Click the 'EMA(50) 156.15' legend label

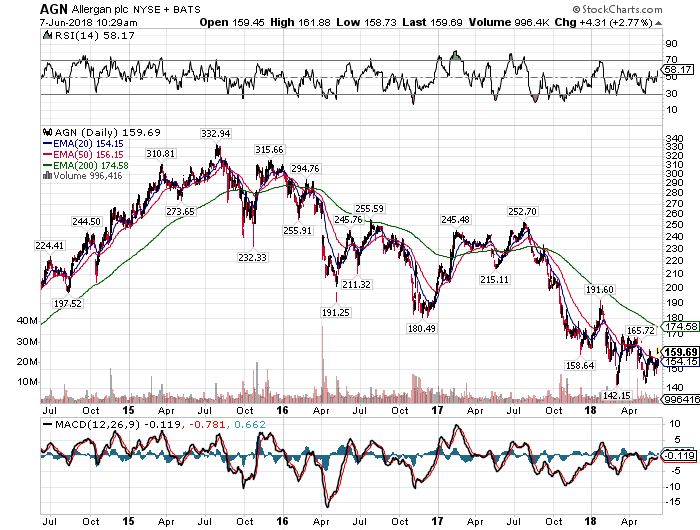point(88,154)
